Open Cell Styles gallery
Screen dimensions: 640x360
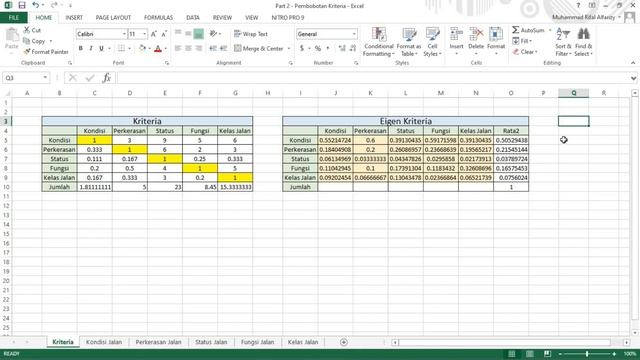coord(432,42)
